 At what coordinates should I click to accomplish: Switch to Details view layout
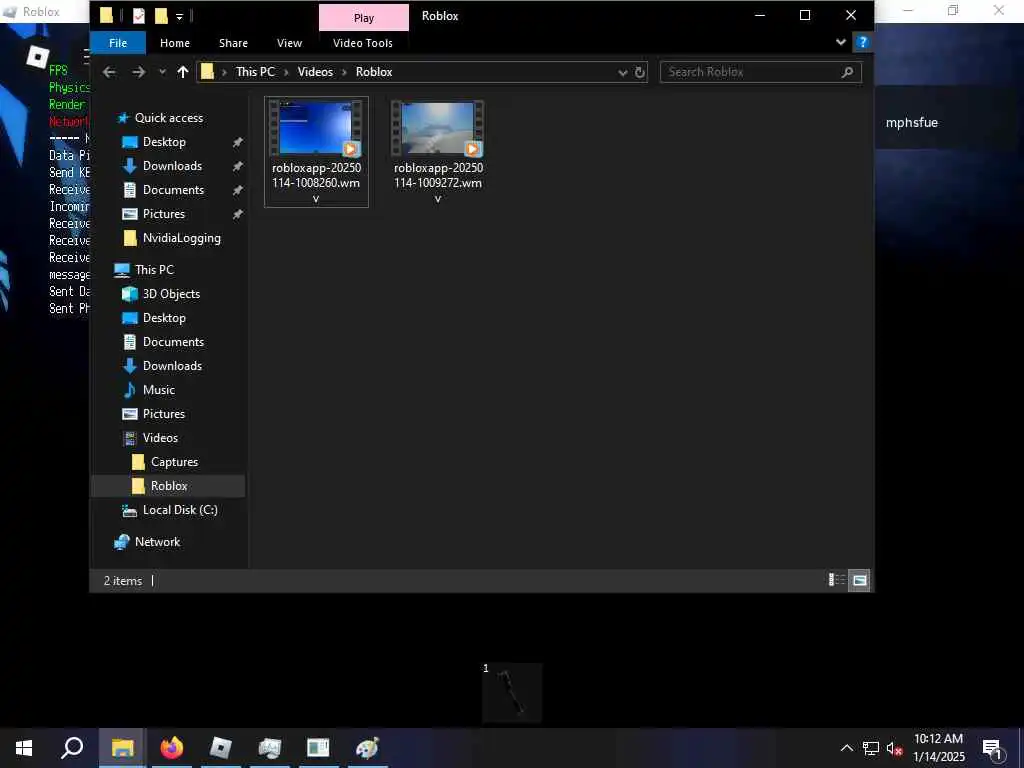836,580
